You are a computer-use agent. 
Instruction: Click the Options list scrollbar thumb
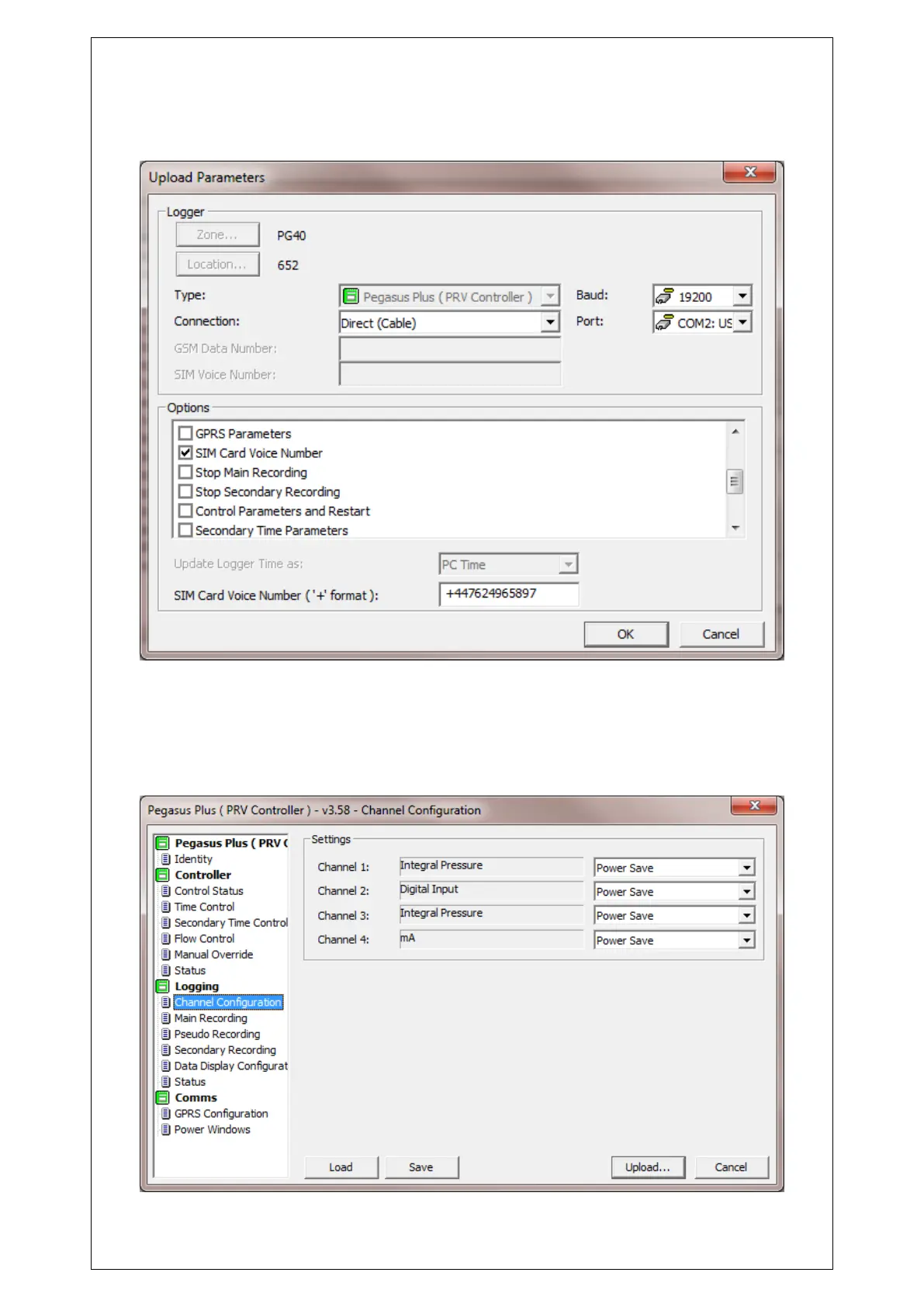[x=735, y=481]
